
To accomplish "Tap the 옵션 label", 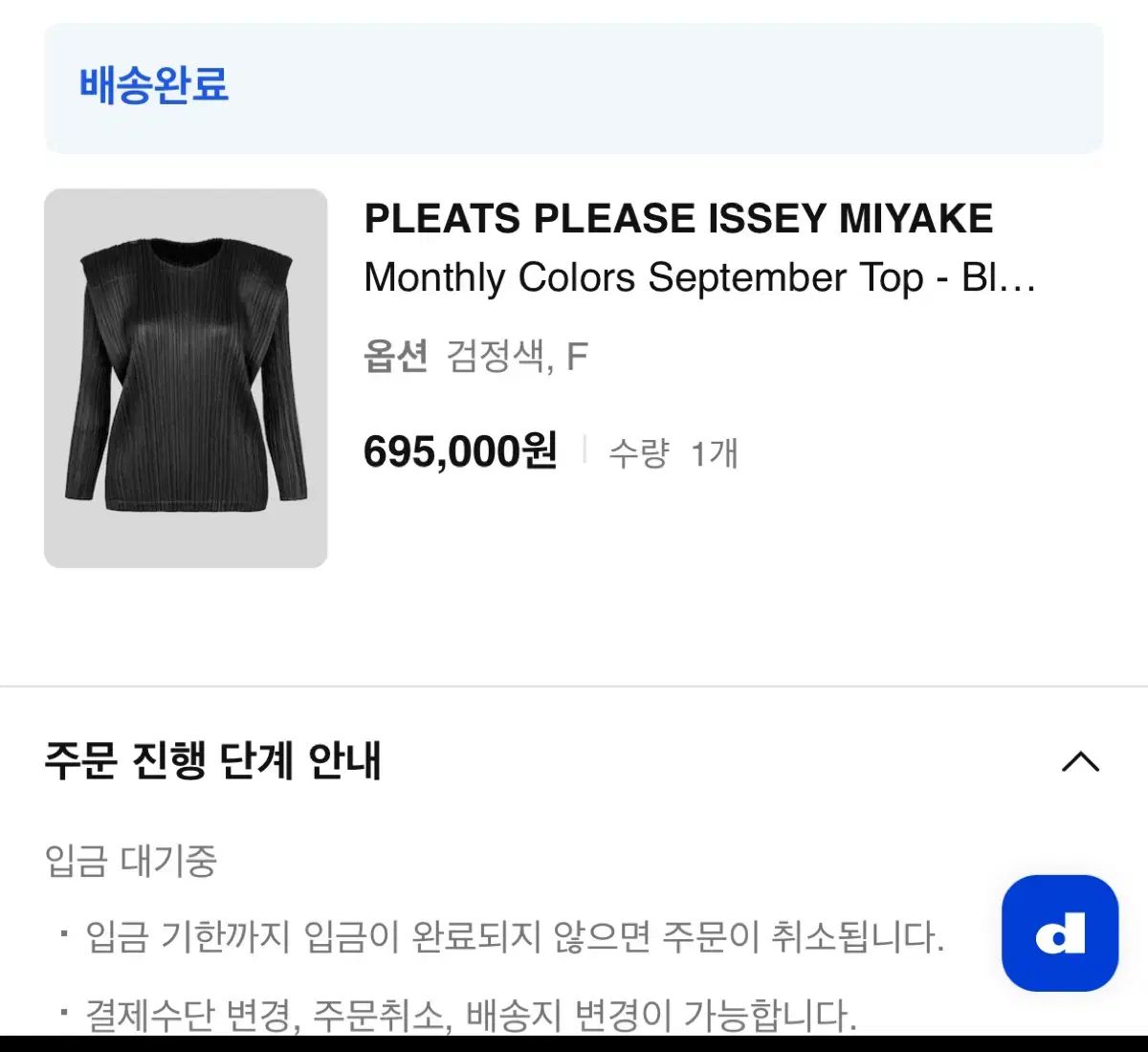I will click(395, 357).
